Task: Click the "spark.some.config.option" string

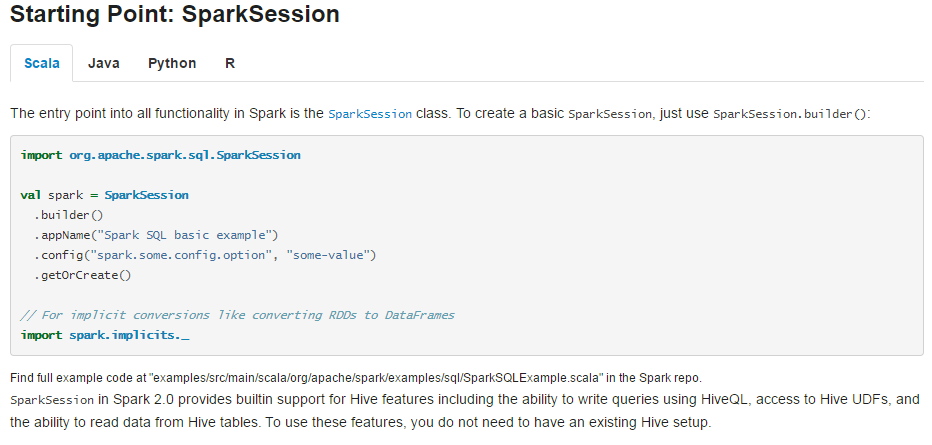Action: point(184,255)
